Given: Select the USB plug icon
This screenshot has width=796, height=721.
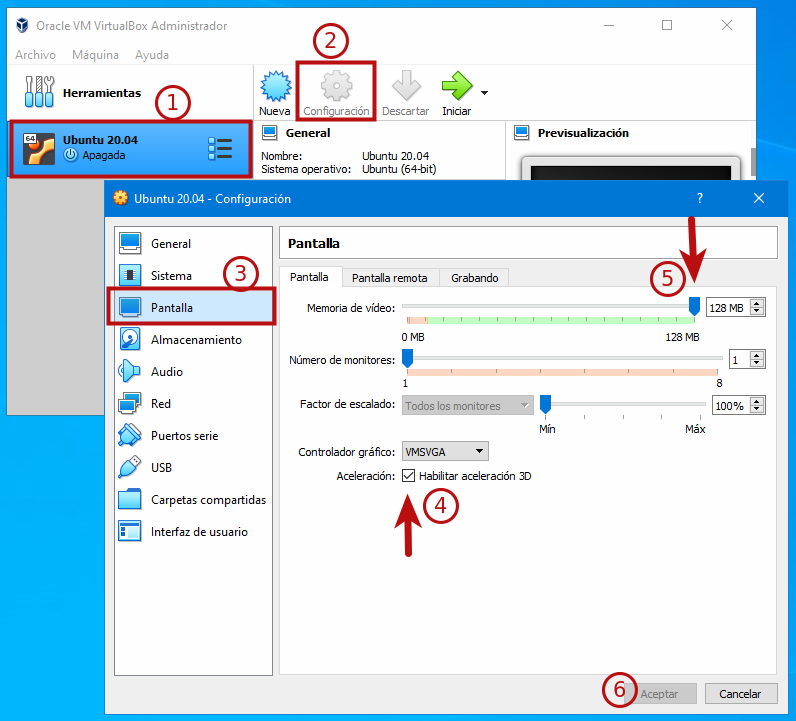Looking at the screenshot, I should (130, 467).
